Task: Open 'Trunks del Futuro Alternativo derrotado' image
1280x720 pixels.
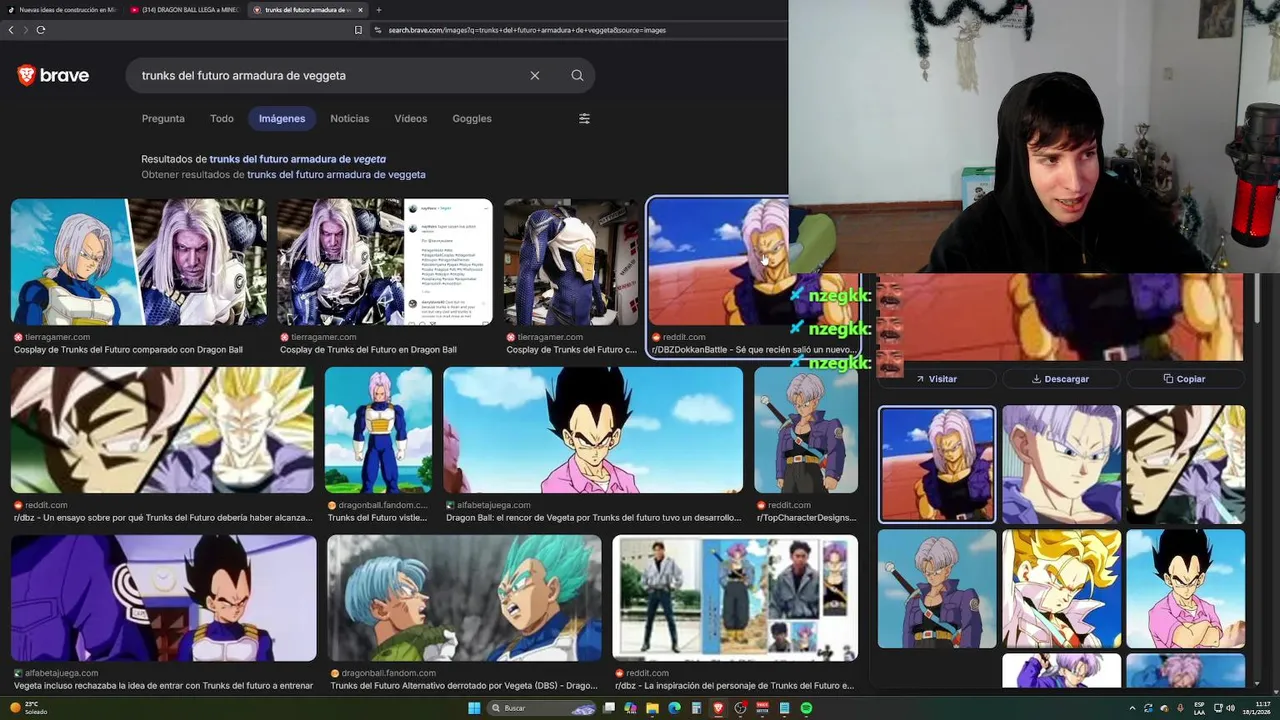Action: click(x=465, y=598)
